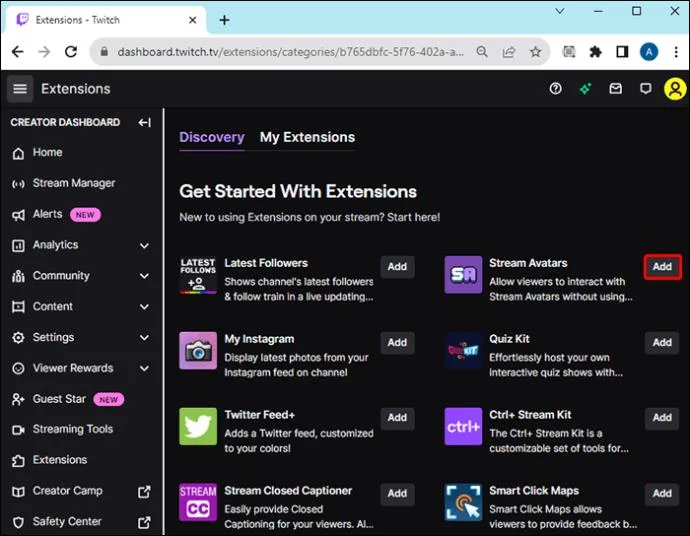The height and width of the screenshot is (536, 690).
Task: Bookmark this page with the star
Action: [x=535, y=52]
